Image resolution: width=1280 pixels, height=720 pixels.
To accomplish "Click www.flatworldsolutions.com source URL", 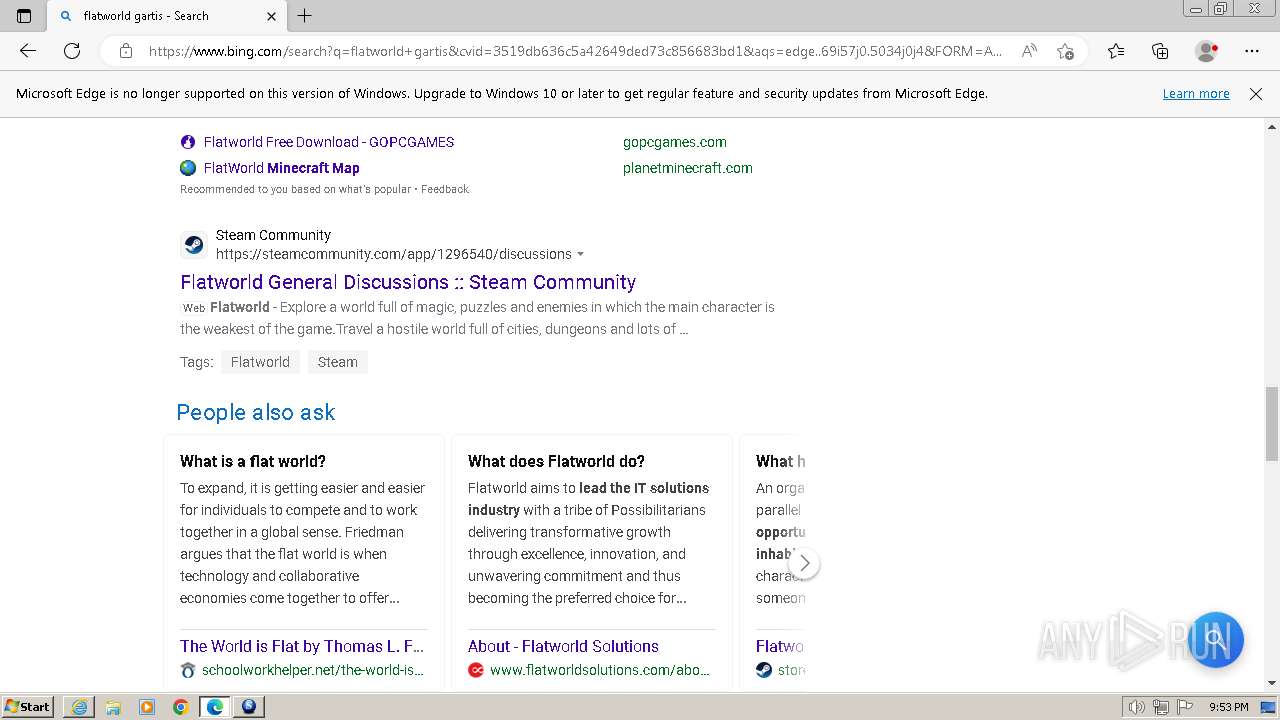I will [600, 670].
